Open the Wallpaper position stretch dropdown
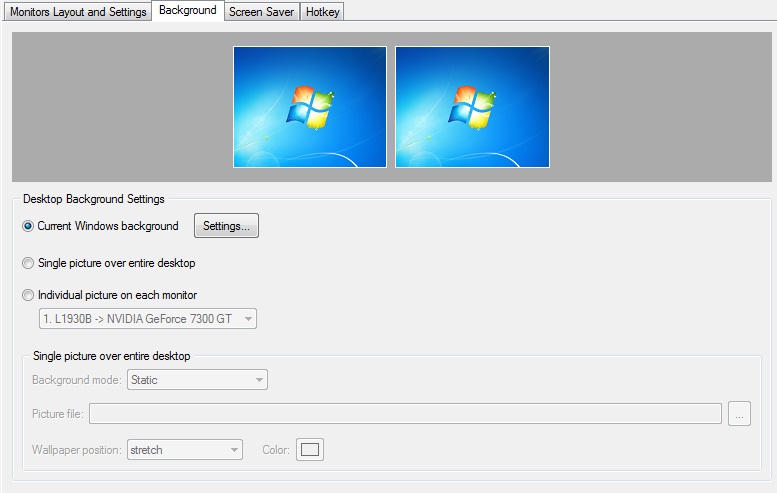The width and height of the screenshot is (777, 493). (x=185, y=449)
